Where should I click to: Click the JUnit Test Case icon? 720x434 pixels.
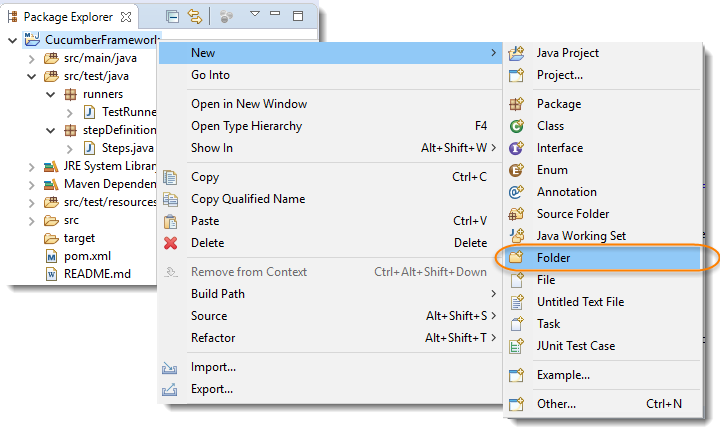[x=517, y=346]
